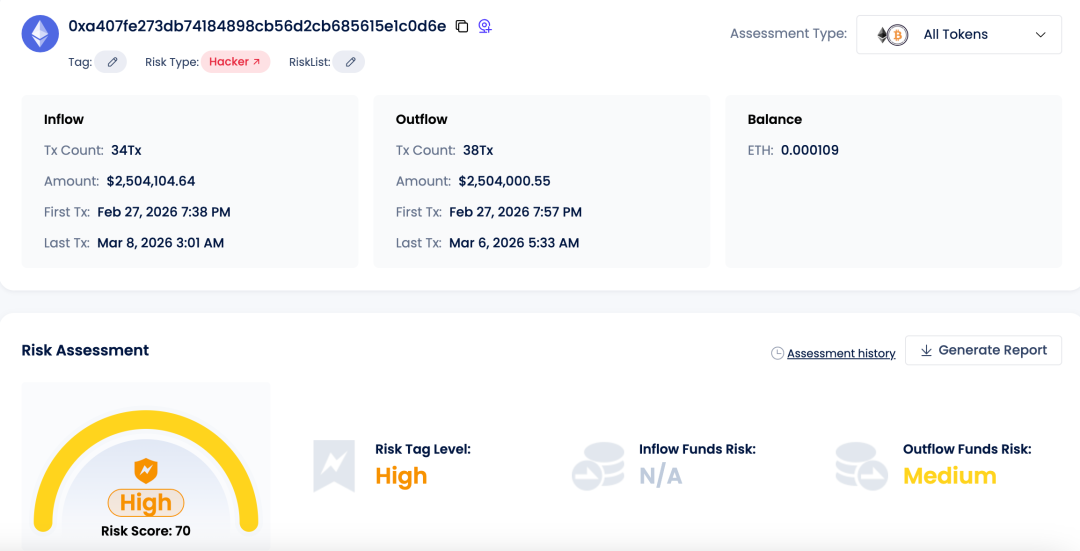Click the Inflow Funds Risk coins icon

click(597, 466)
